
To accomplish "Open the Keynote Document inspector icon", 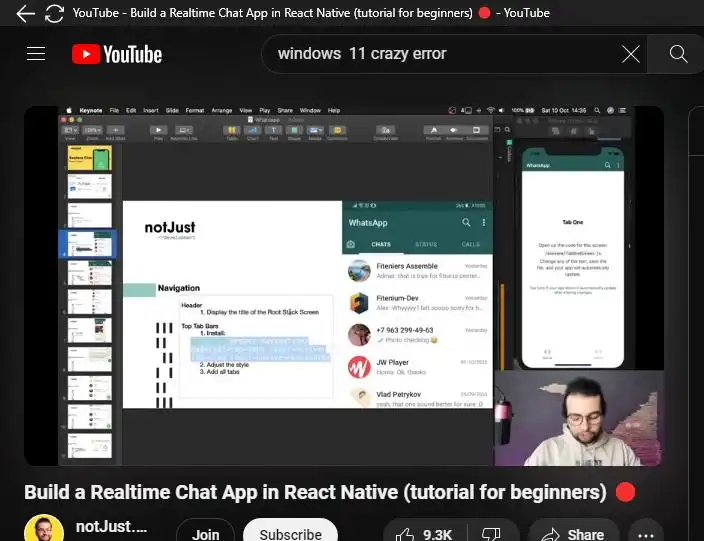I will [x=476, y=130].
